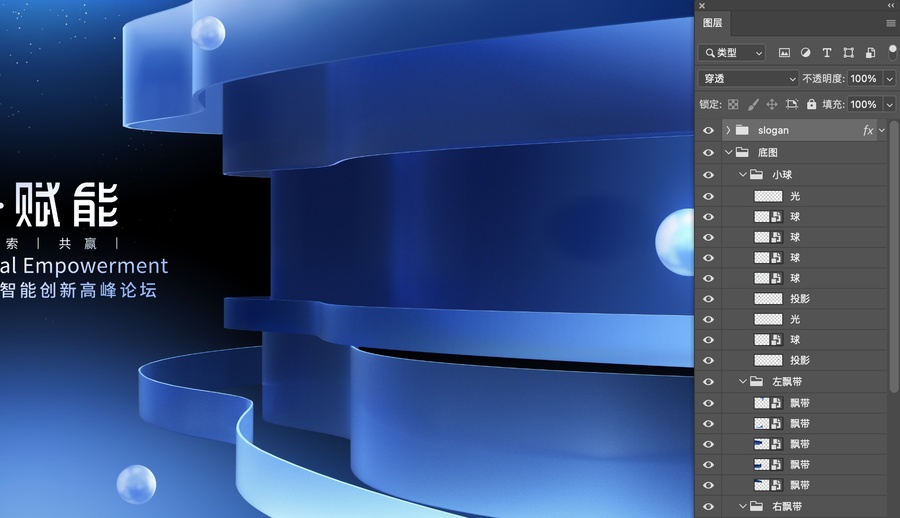Expand the slogan group chevron
Viewport: 900px width, 518px height.
pyautogui.click(x=728, y=130)
